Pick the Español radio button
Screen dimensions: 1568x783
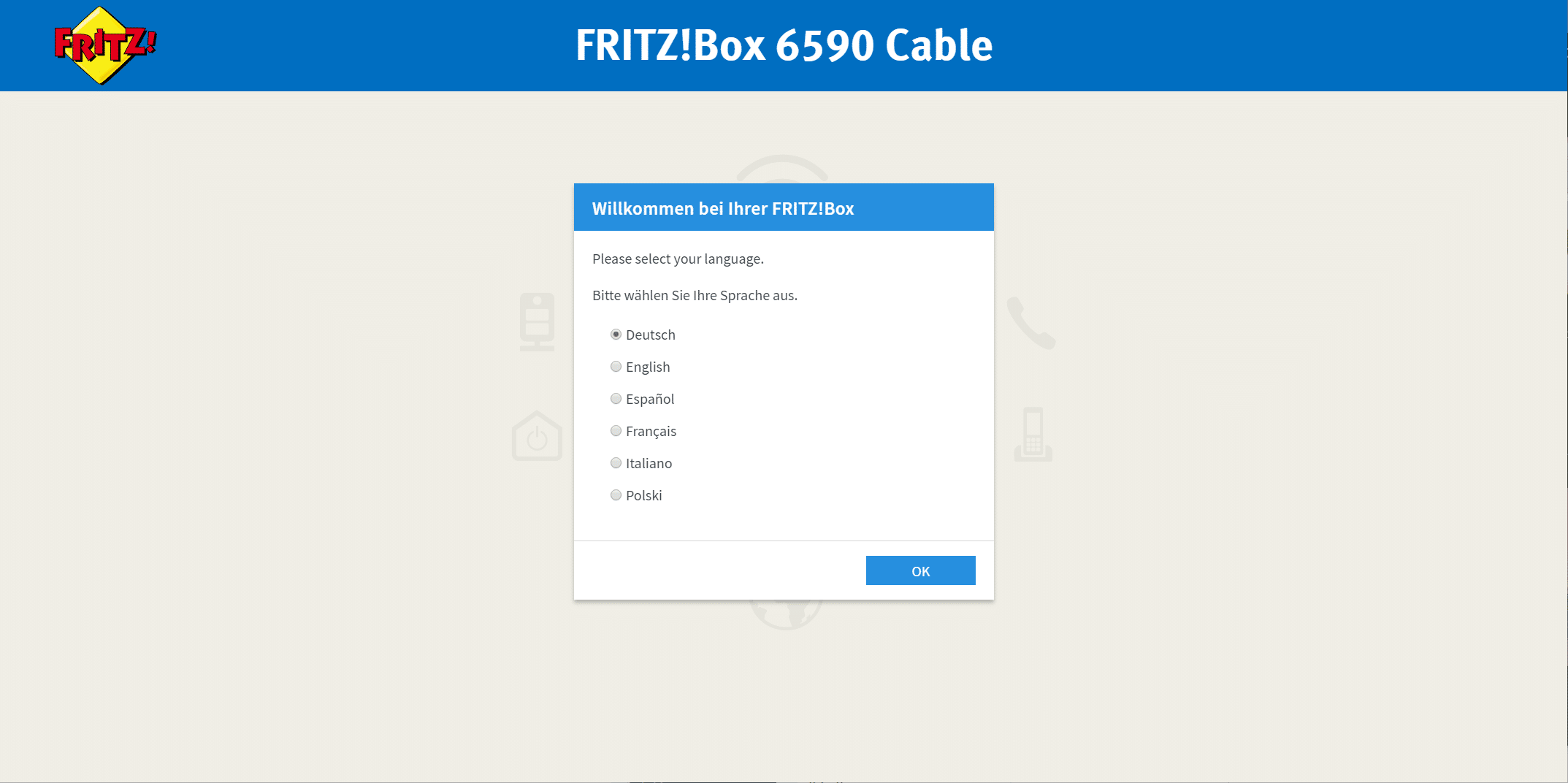(x=616, y=399)
